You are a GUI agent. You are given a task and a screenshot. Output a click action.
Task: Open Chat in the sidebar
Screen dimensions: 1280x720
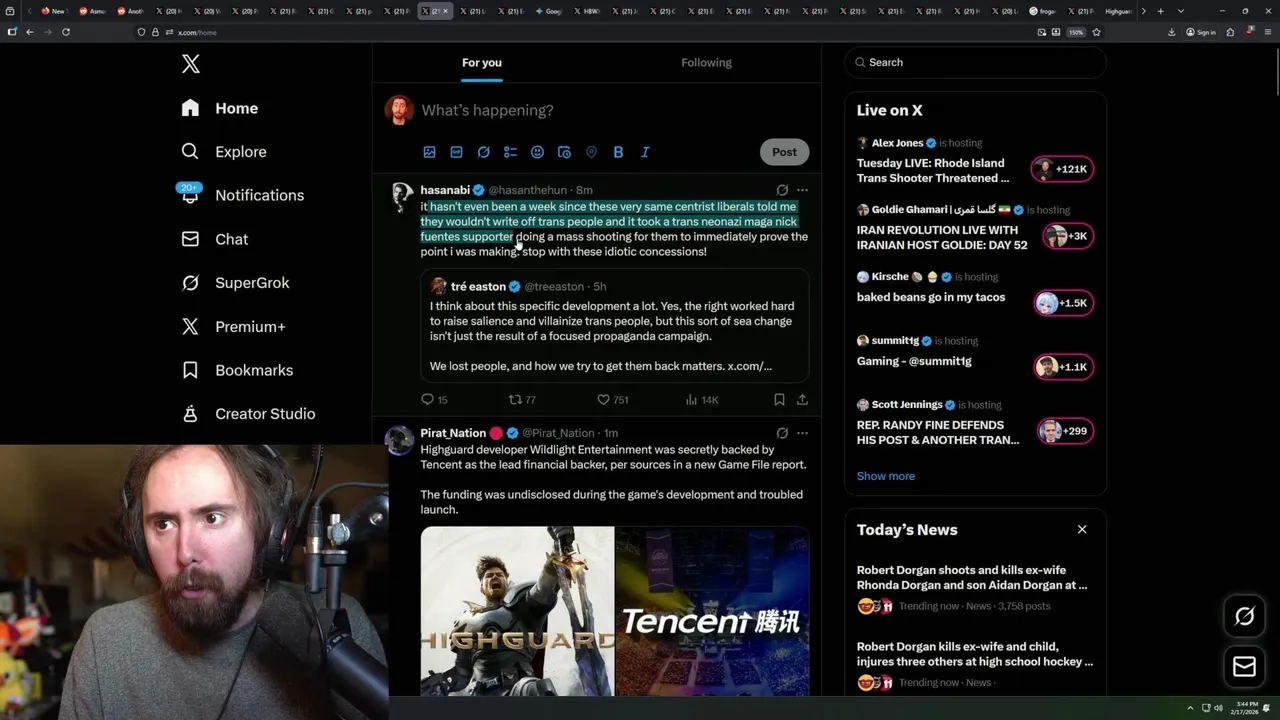pyautogui.click(x=214, y=239)
